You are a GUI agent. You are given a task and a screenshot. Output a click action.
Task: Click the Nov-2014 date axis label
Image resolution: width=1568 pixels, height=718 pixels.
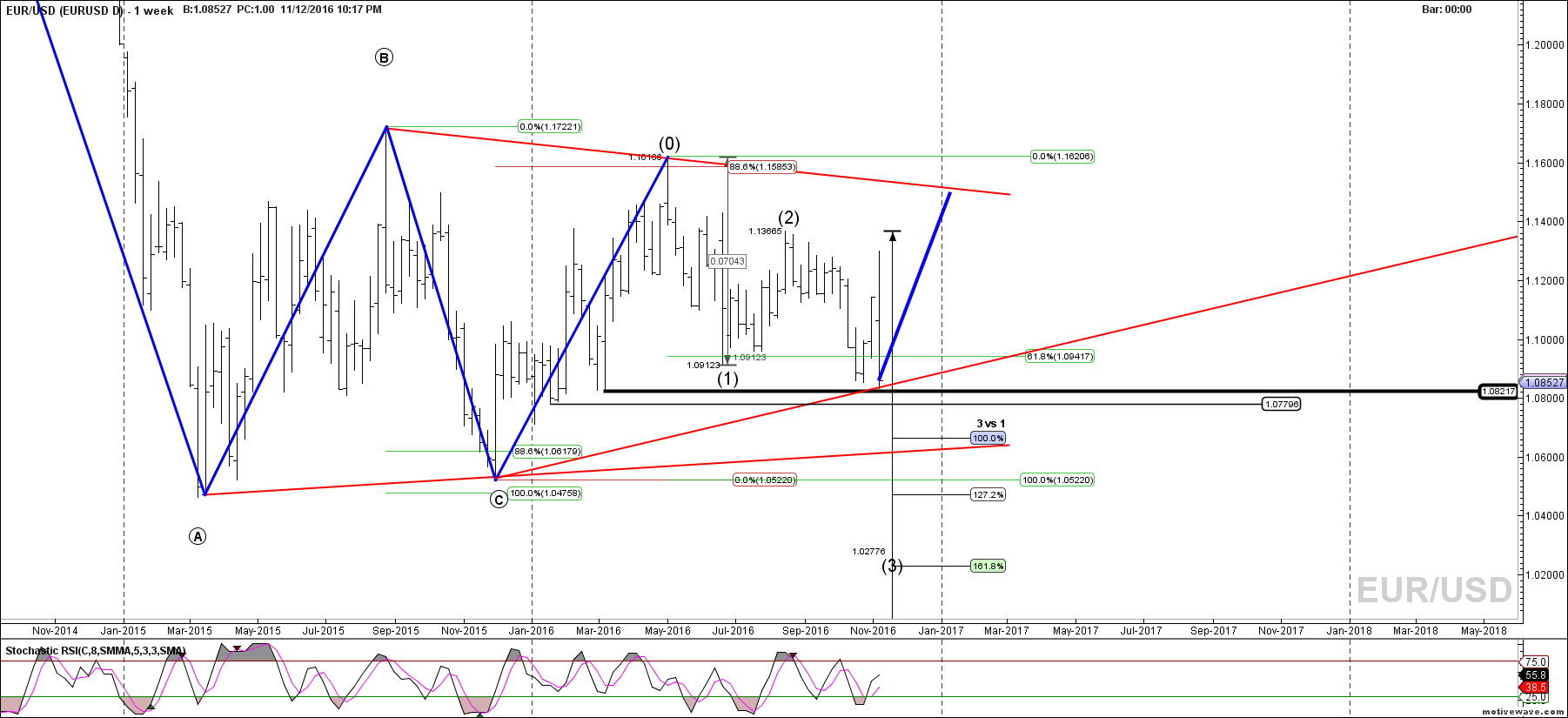pyautogui.click(x=55, y=631)
